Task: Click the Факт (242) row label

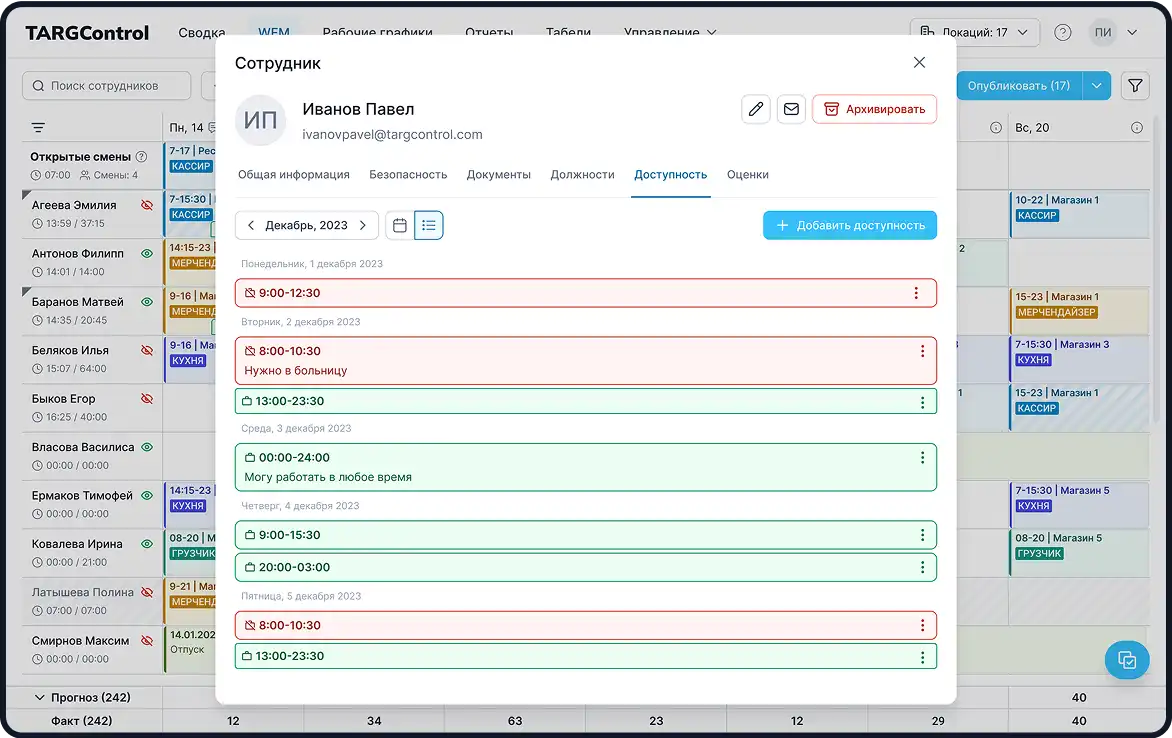Action: pos(81,721)
